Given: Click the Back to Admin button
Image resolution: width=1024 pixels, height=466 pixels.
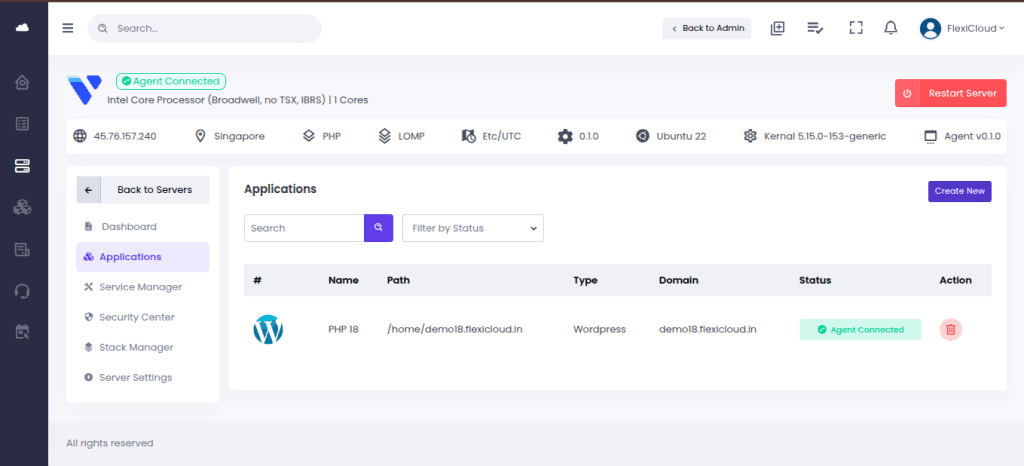Looking at the screenshot, I should coord(706,28).
